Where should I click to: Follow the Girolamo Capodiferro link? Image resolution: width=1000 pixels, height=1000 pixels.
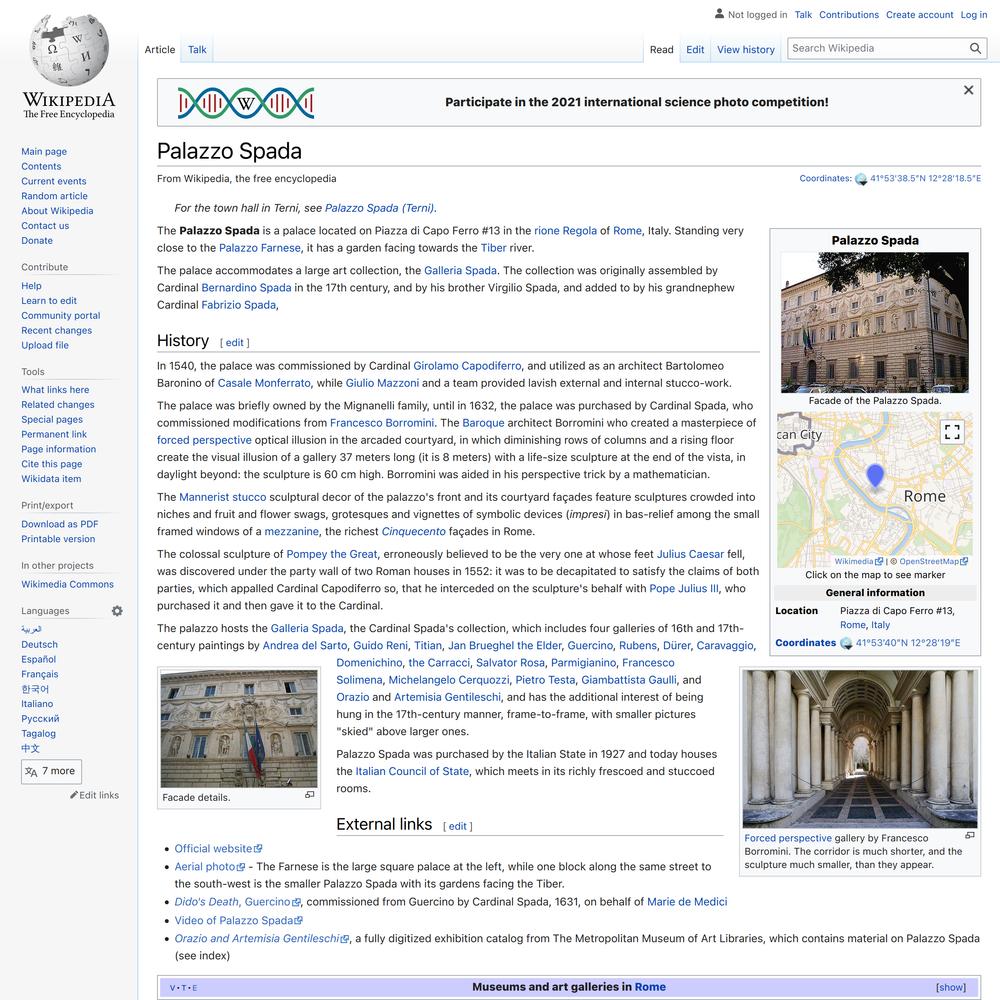[x=467, y=366]
